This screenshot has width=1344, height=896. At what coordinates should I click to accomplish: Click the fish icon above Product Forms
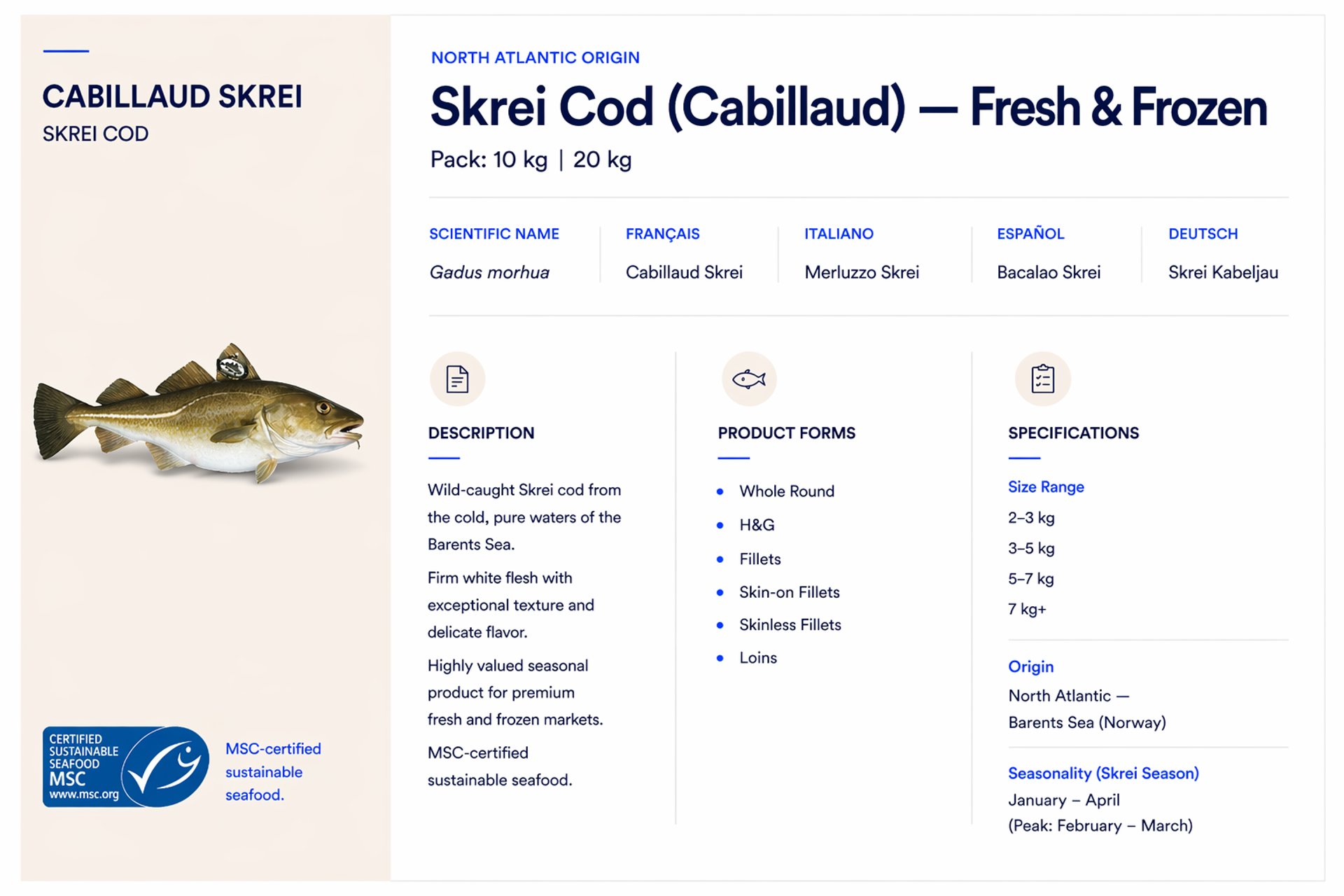[x=748, y=379]
